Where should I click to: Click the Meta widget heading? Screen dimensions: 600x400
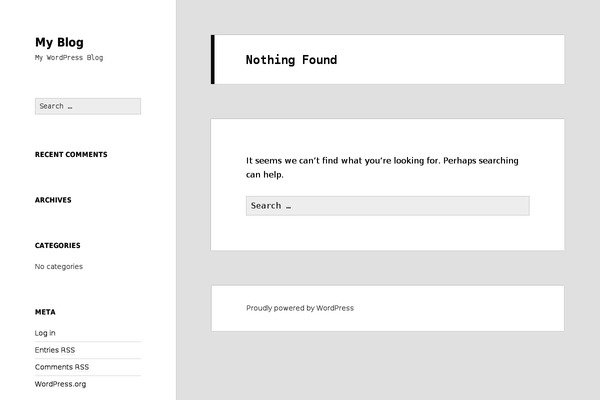pyautogui.click(x=45, y=312)
